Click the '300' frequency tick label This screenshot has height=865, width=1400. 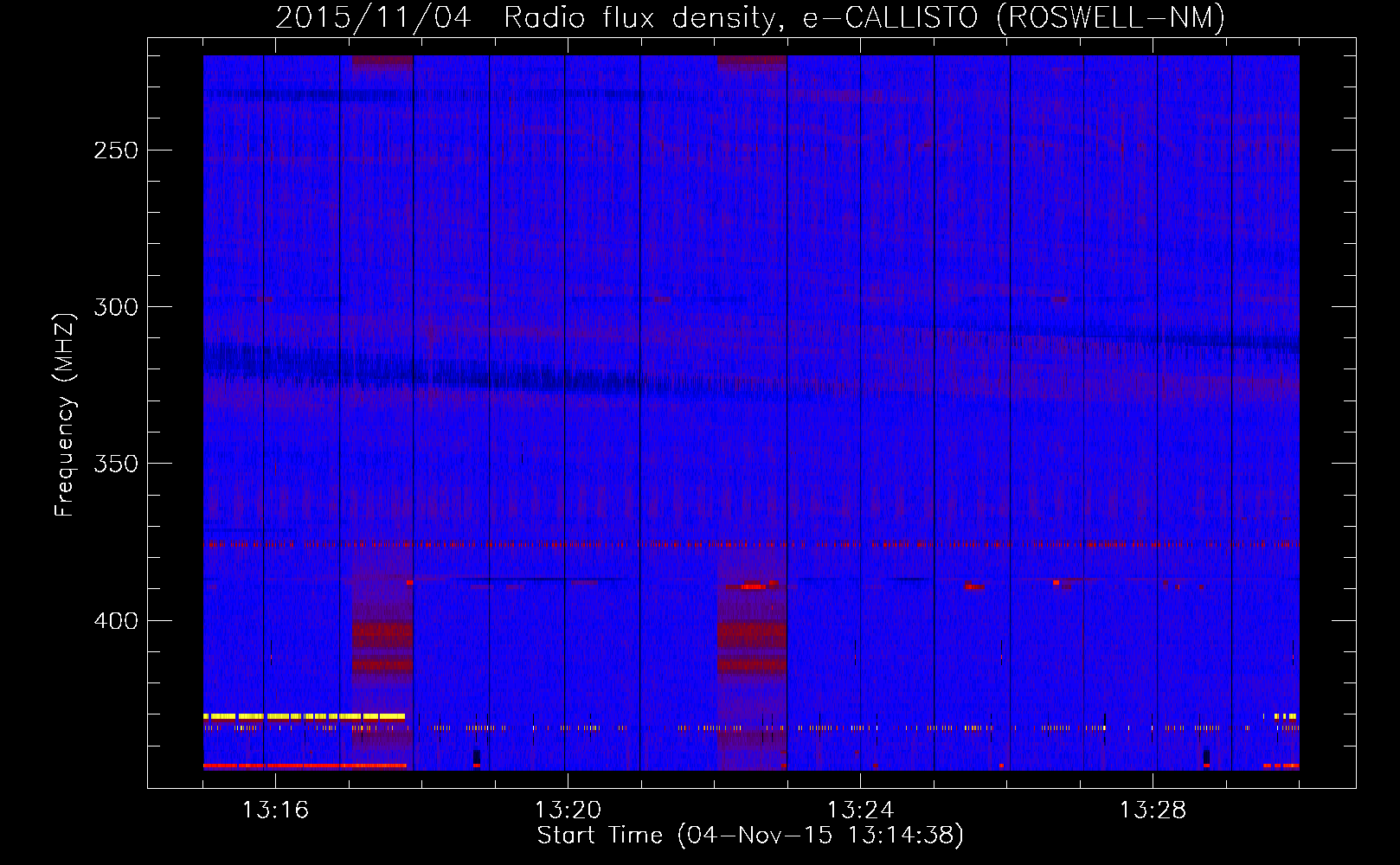click(116, 307)
